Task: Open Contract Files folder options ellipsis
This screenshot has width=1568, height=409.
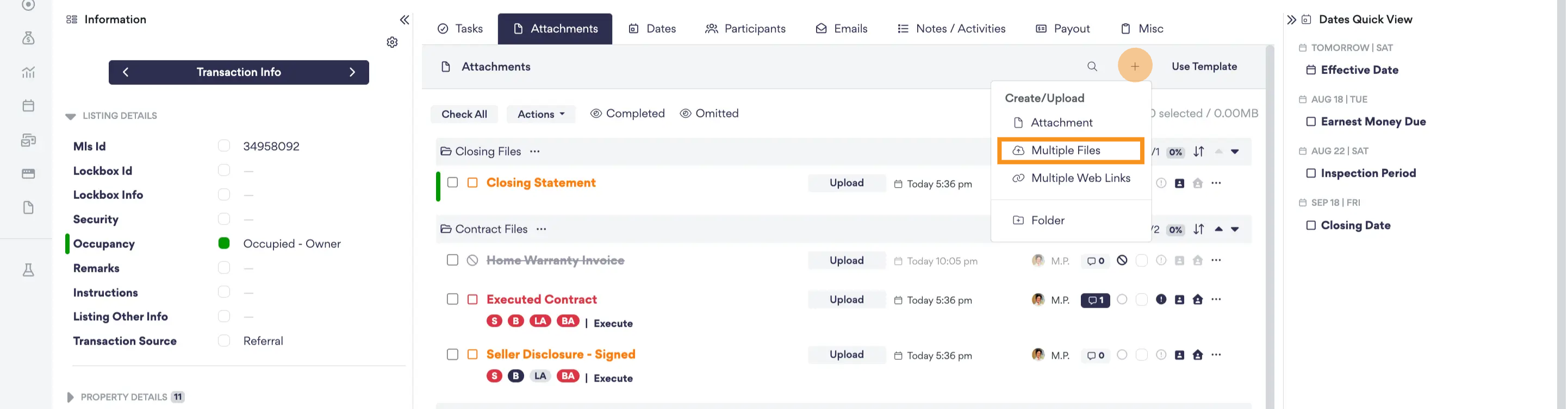Action: 541,229
